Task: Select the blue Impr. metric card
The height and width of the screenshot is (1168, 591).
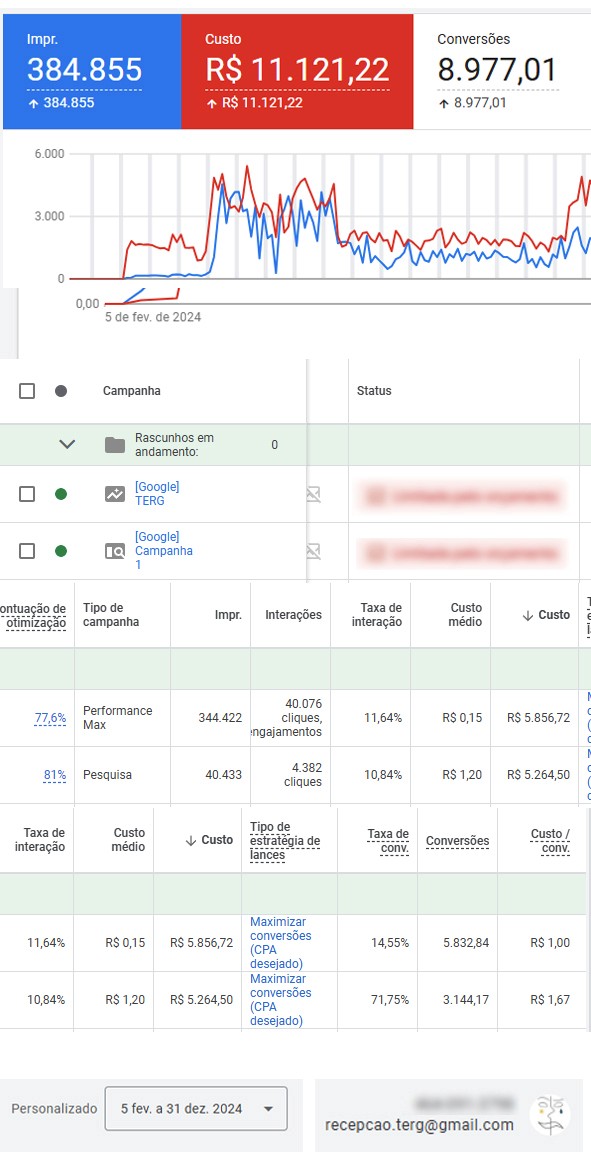Action: click(x=92, y=72)
